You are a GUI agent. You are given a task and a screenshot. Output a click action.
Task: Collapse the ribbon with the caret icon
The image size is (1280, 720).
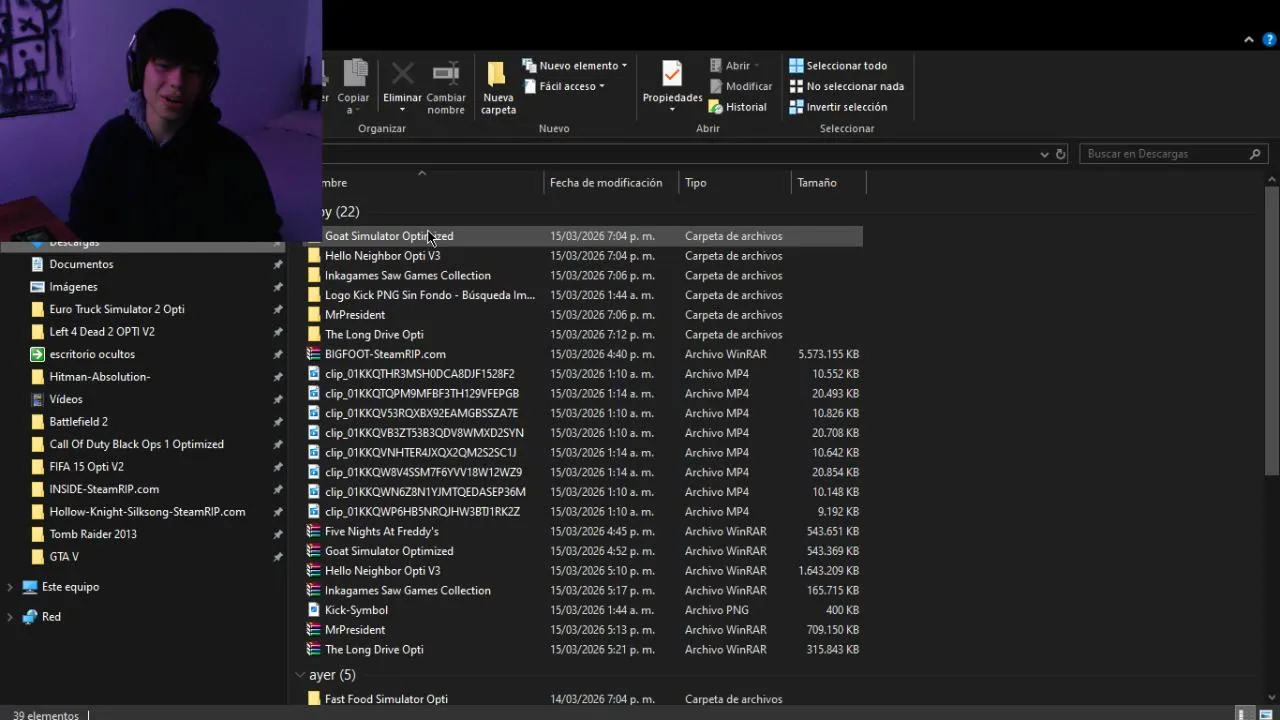click(x=1249, y=40)
